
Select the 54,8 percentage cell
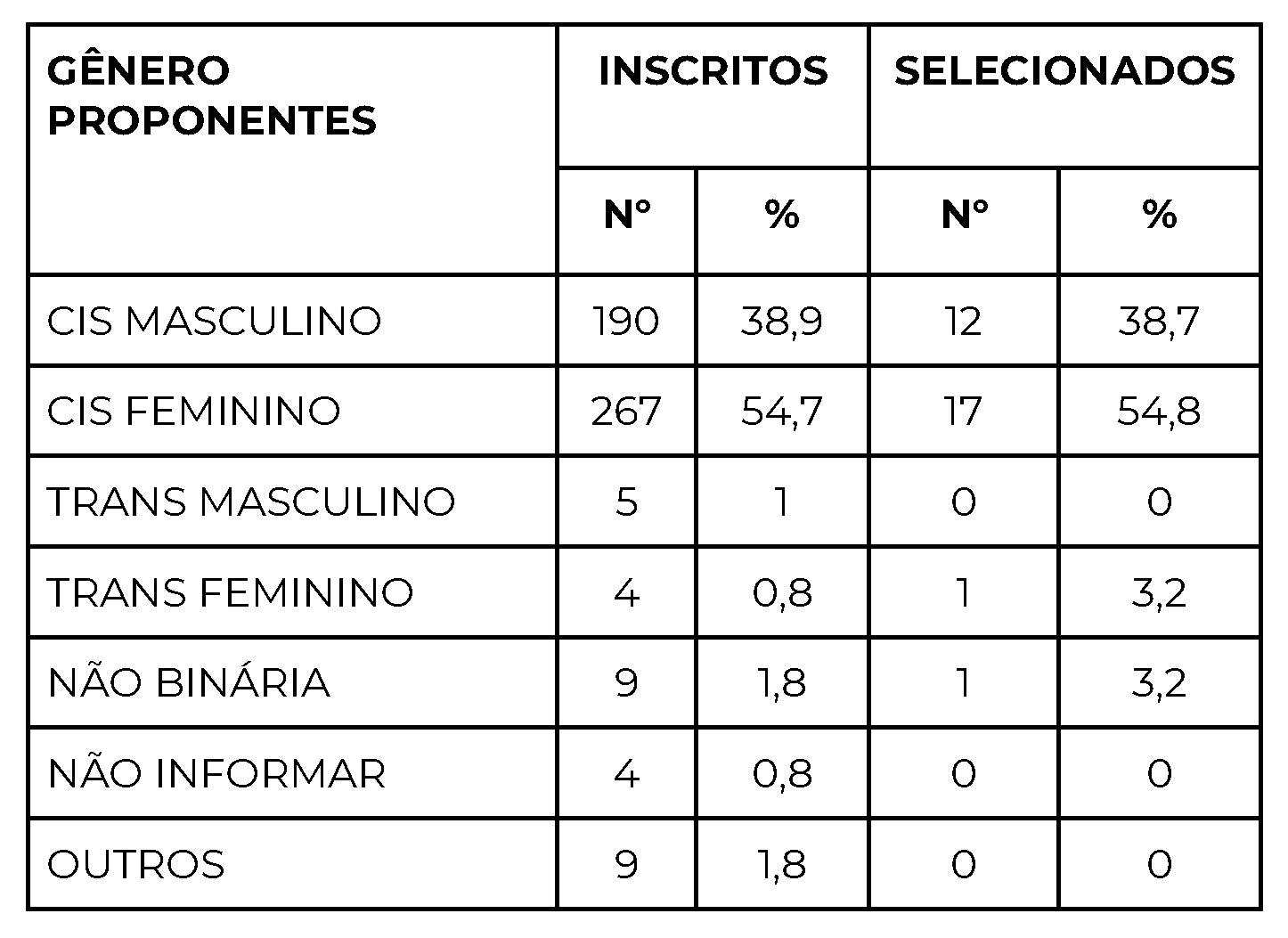1159,412
